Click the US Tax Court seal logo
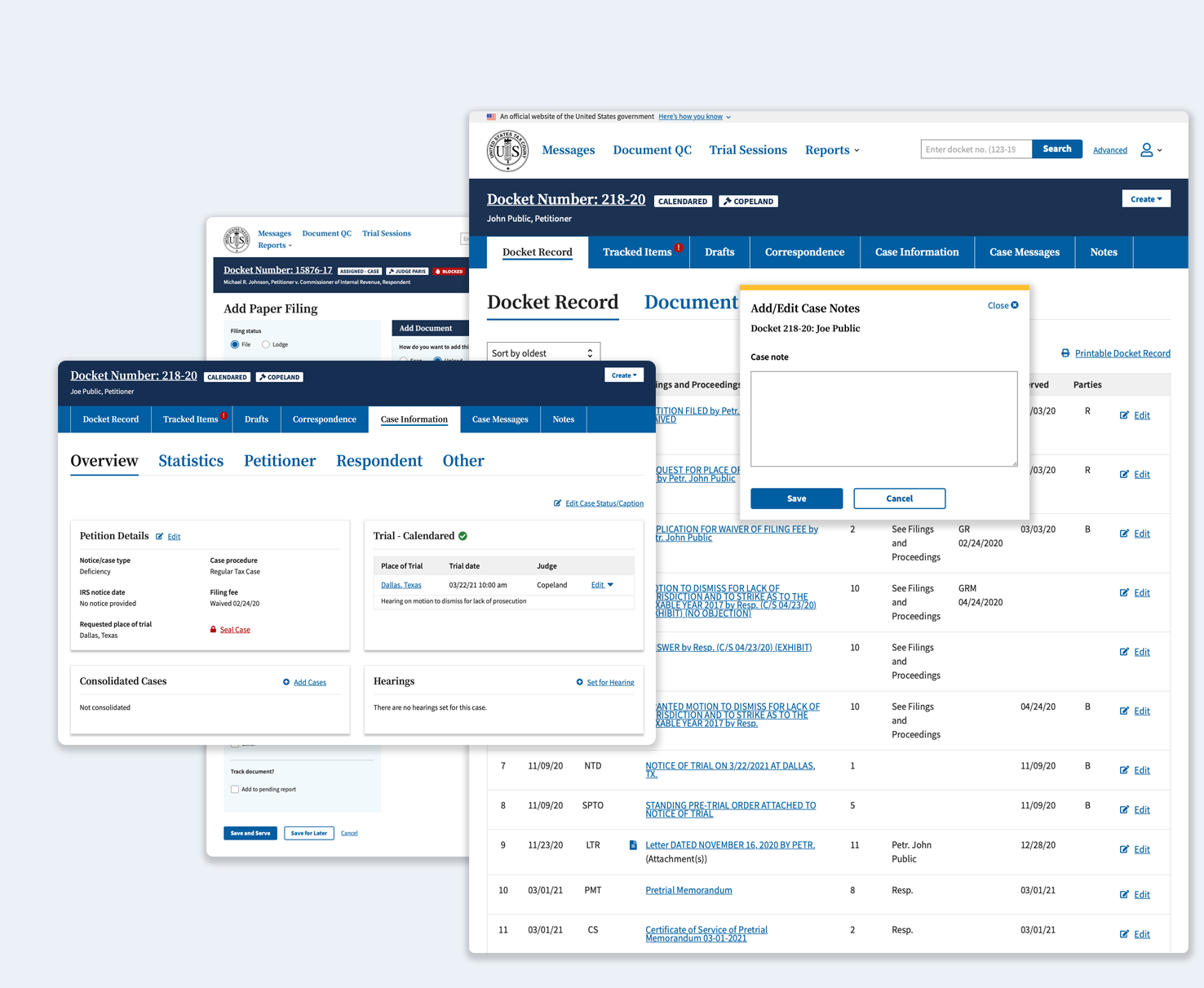This screenshot has height=988, width=1204. tap(507, 150)
